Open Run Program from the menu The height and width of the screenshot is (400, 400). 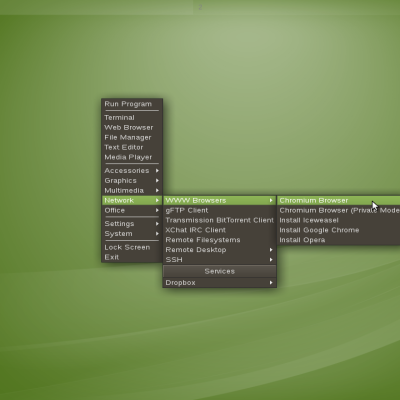(x=132, y=104)
